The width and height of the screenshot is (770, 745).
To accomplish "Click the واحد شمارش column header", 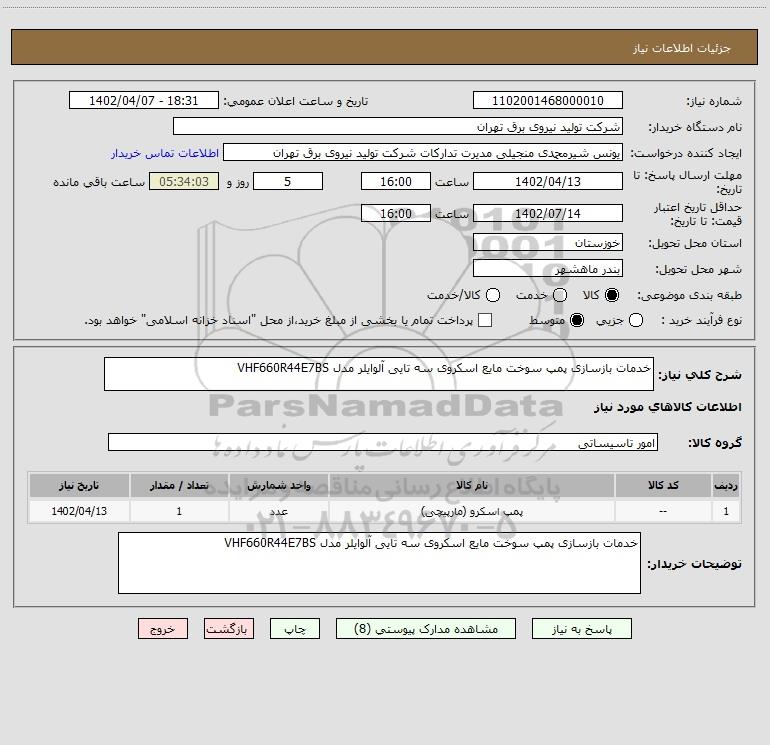I will 278,485.
